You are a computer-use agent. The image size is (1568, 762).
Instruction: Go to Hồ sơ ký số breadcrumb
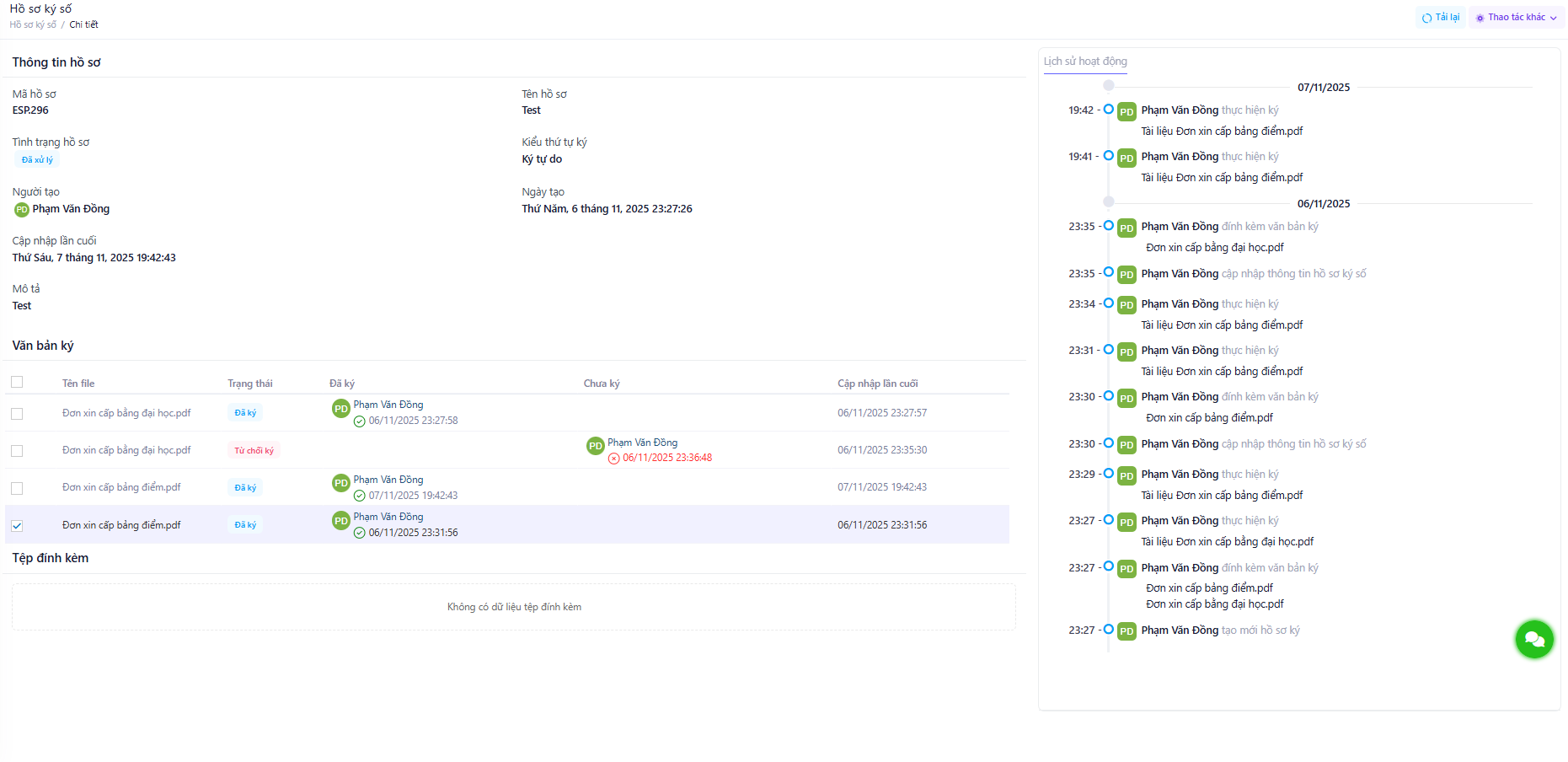pyautogui.click(x=33, y=25)
